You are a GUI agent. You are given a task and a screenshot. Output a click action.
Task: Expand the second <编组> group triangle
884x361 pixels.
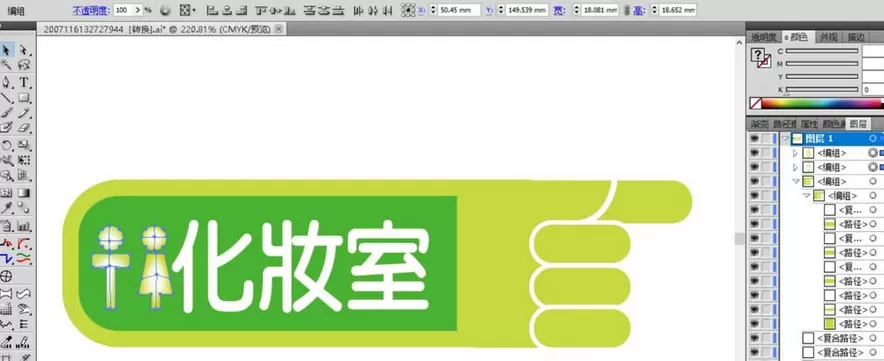795,168
